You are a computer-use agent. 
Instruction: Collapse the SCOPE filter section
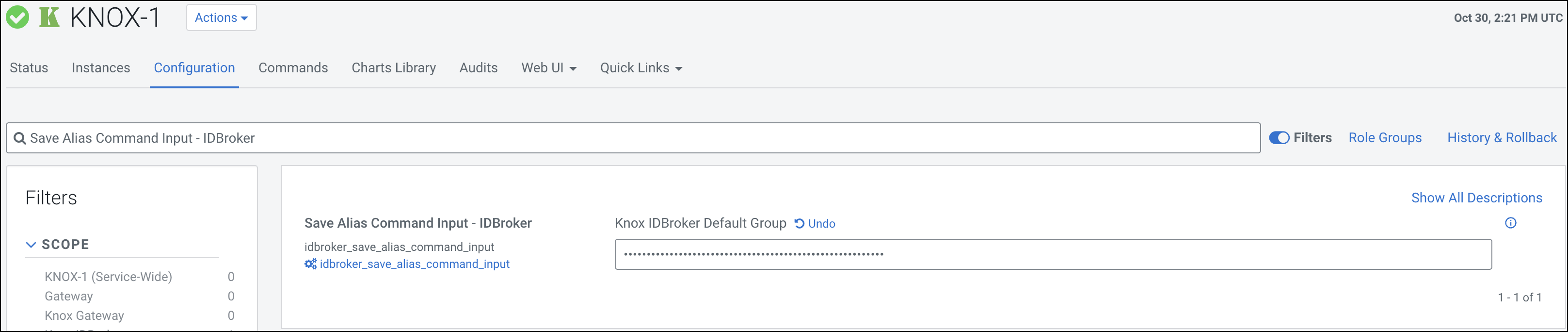[31, 244]
